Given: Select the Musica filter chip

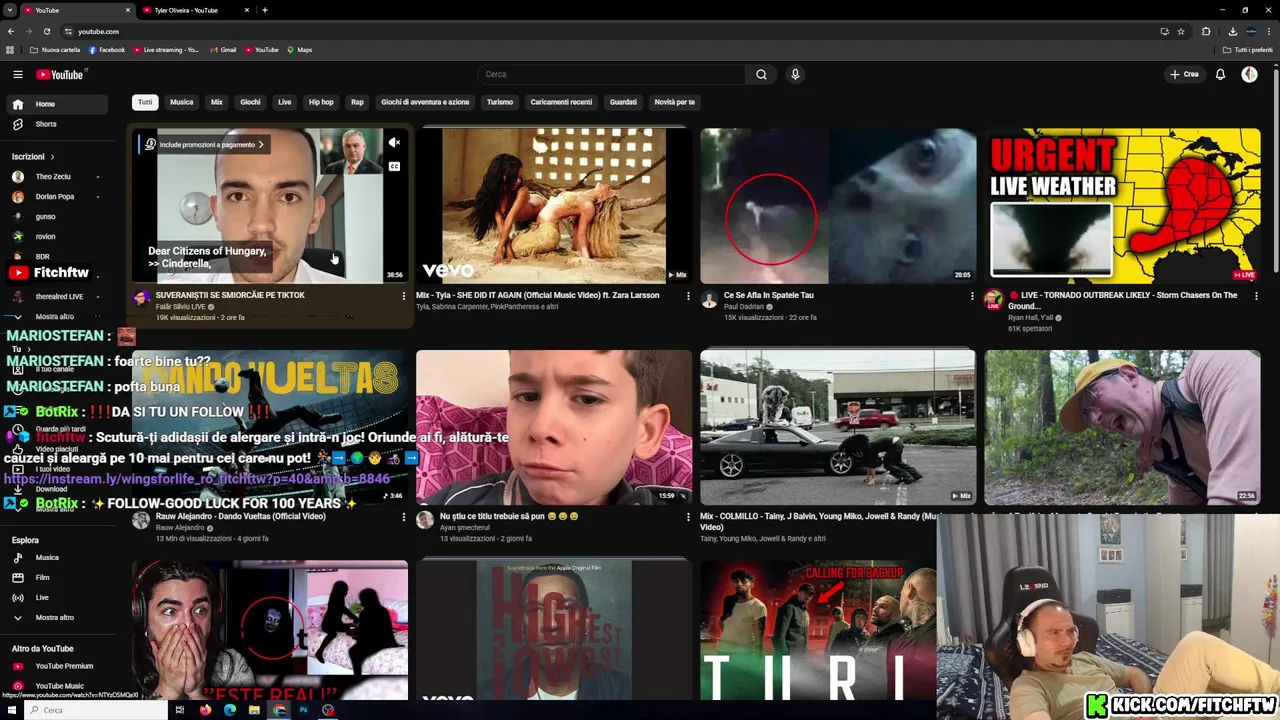Looking at the screenshot, I should (181, 102).
